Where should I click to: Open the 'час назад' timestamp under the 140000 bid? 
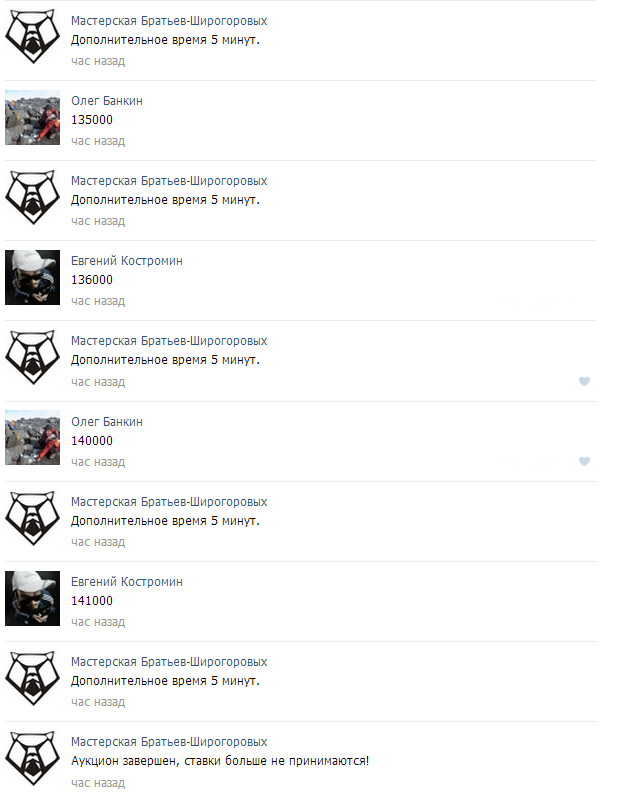coord(98,462)
